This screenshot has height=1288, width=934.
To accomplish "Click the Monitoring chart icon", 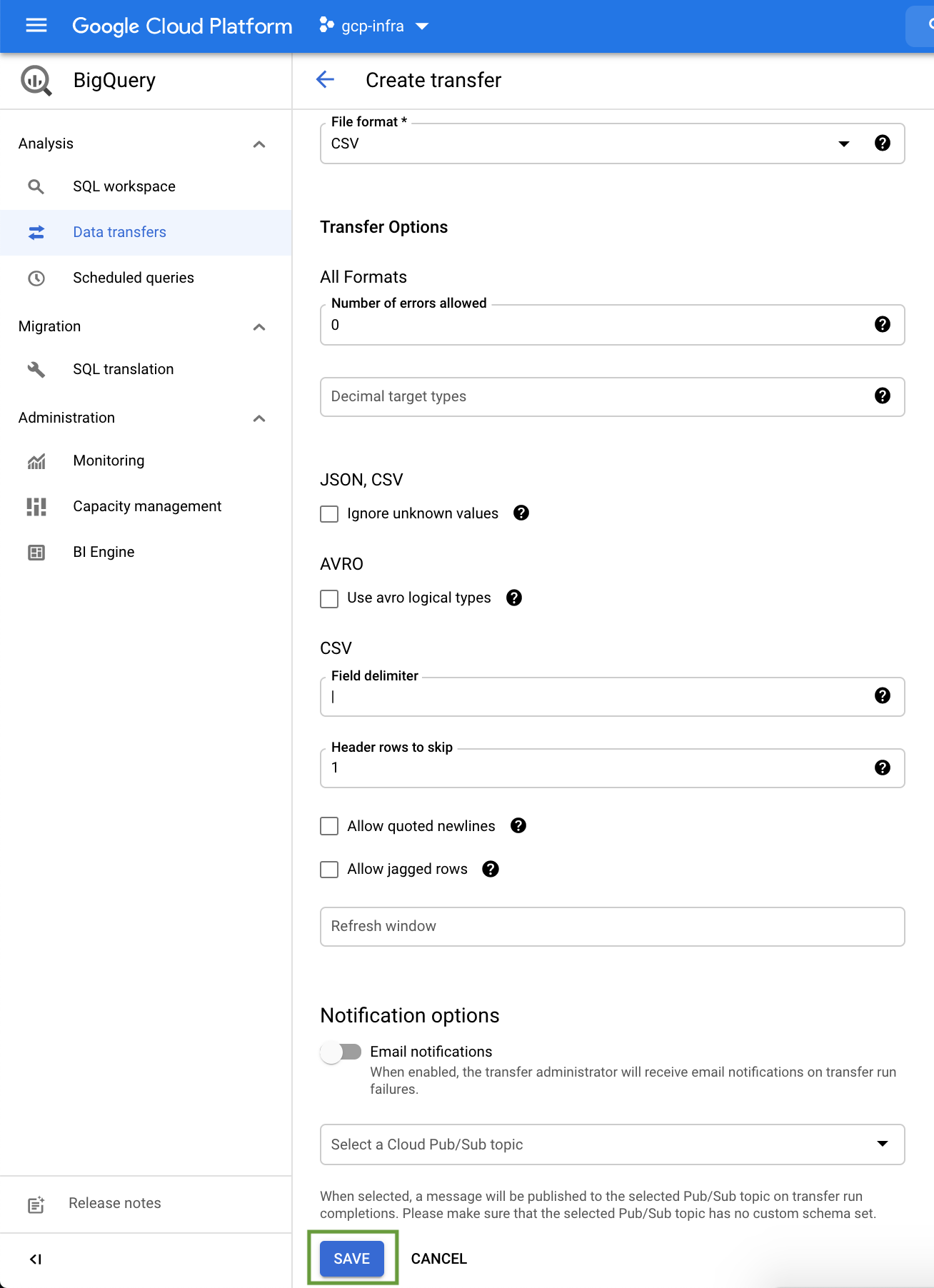I will (x=36, y=461).
